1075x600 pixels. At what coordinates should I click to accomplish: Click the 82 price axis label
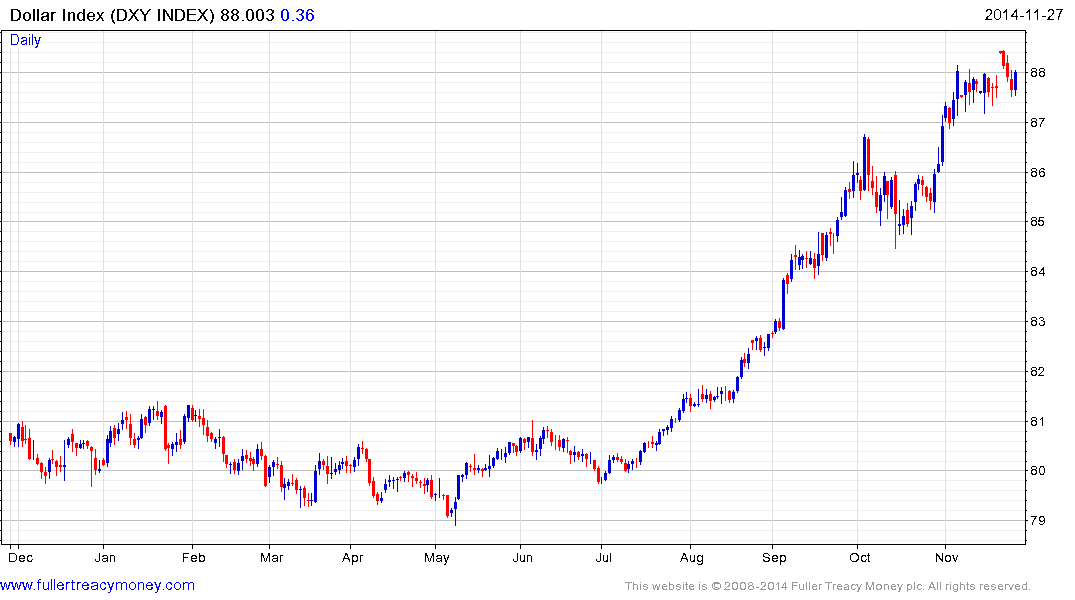click(x=1038, y=372)
